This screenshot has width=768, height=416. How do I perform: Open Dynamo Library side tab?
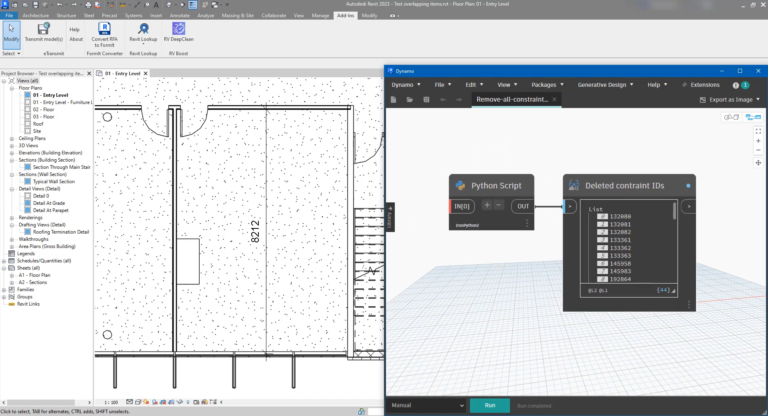pos(390,217)
